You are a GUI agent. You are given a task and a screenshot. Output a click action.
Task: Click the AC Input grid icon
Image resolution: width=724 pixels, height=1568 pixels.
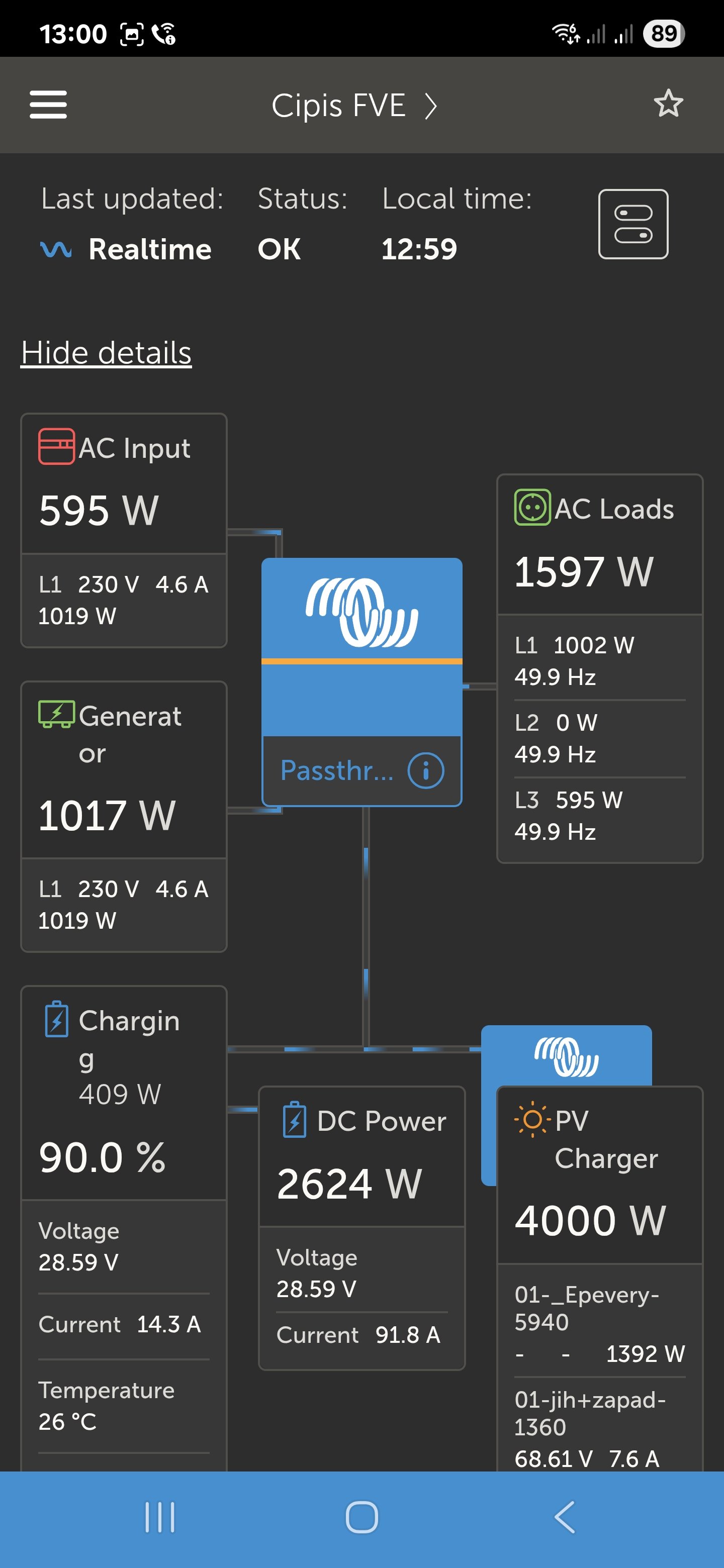tap(57, 447)
